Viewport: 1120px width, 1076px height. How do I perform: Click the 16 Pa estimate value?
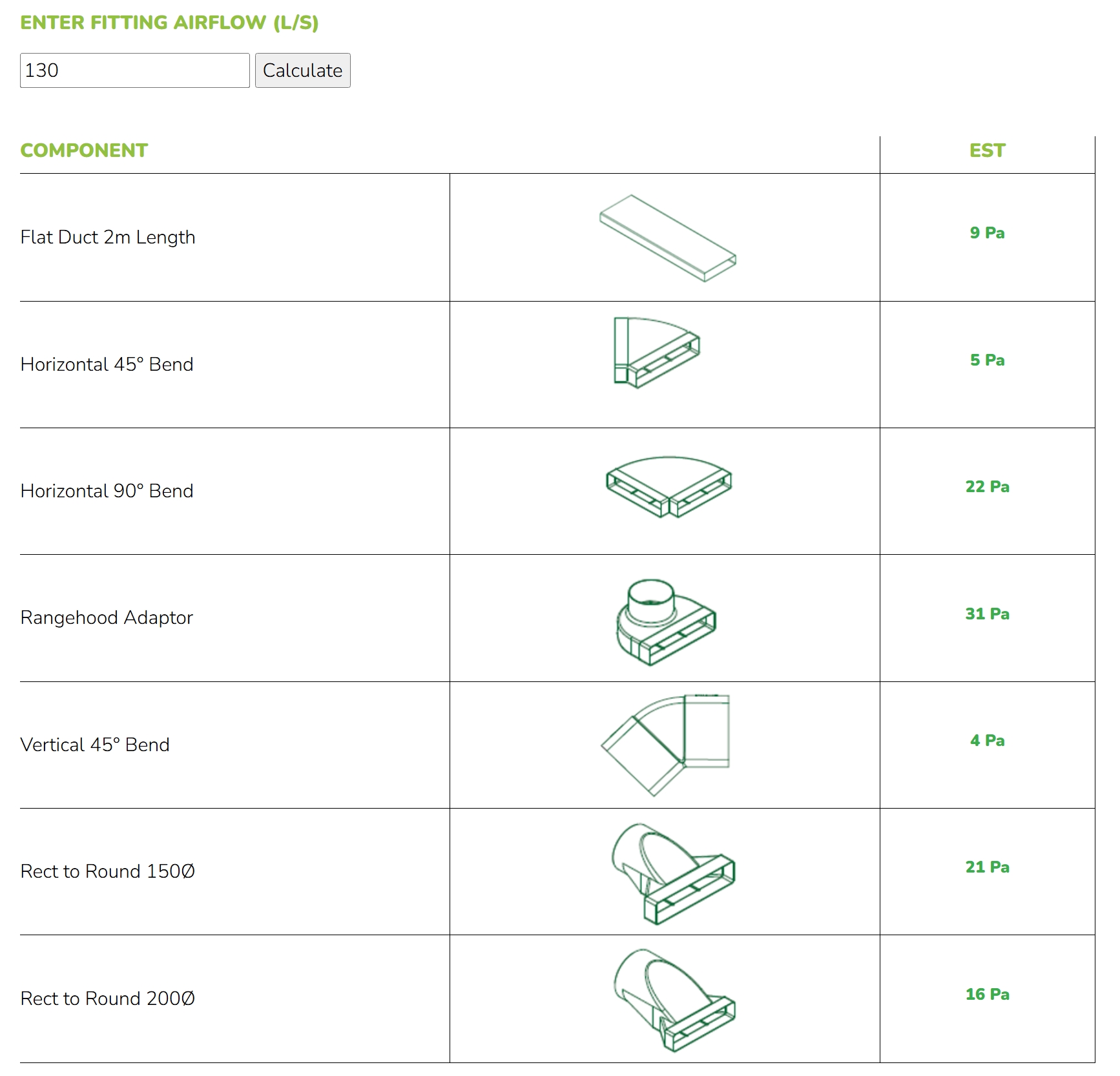coord(987,994)
